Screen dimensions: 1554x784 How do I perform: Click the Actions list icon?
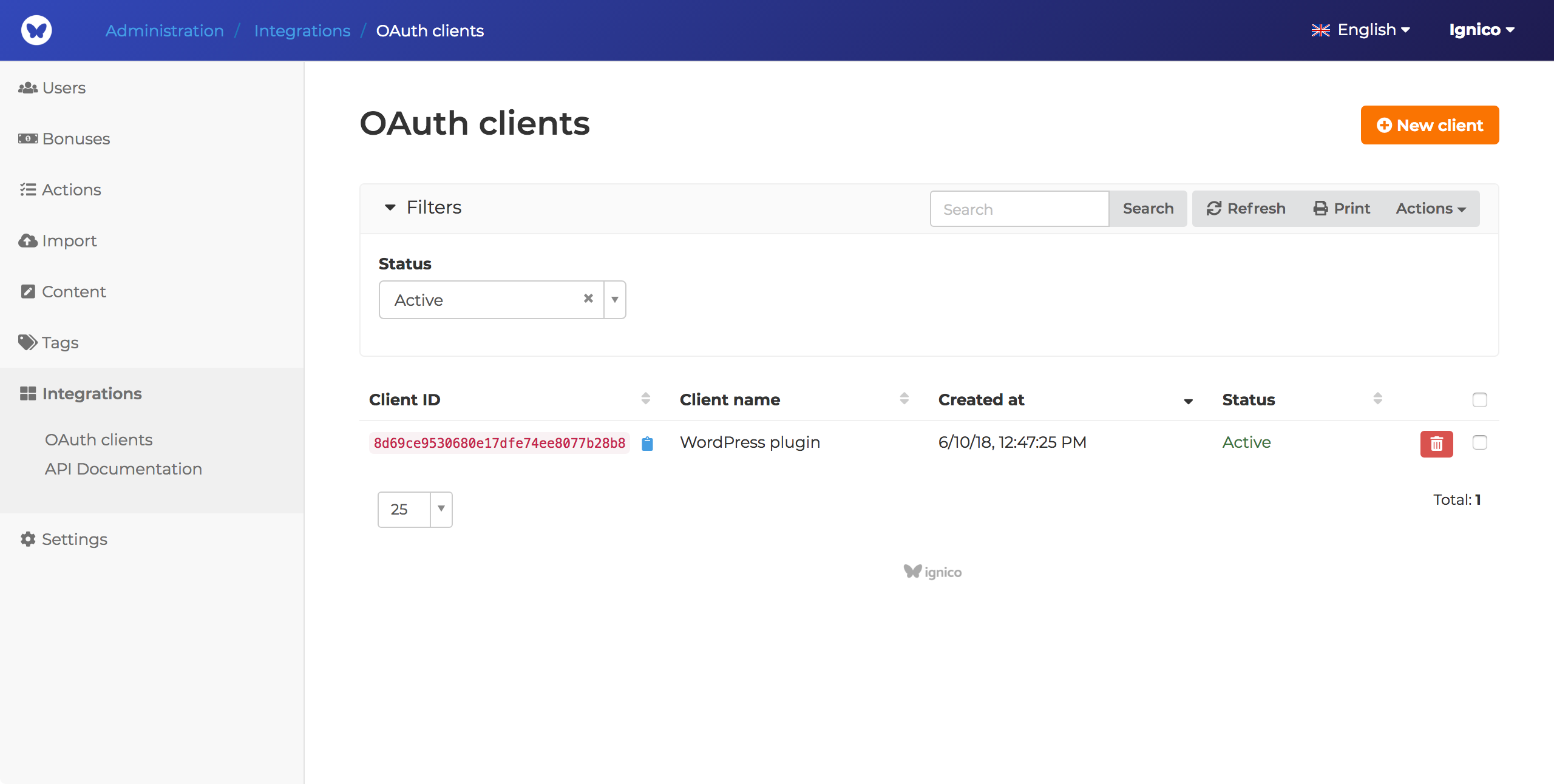28,190
